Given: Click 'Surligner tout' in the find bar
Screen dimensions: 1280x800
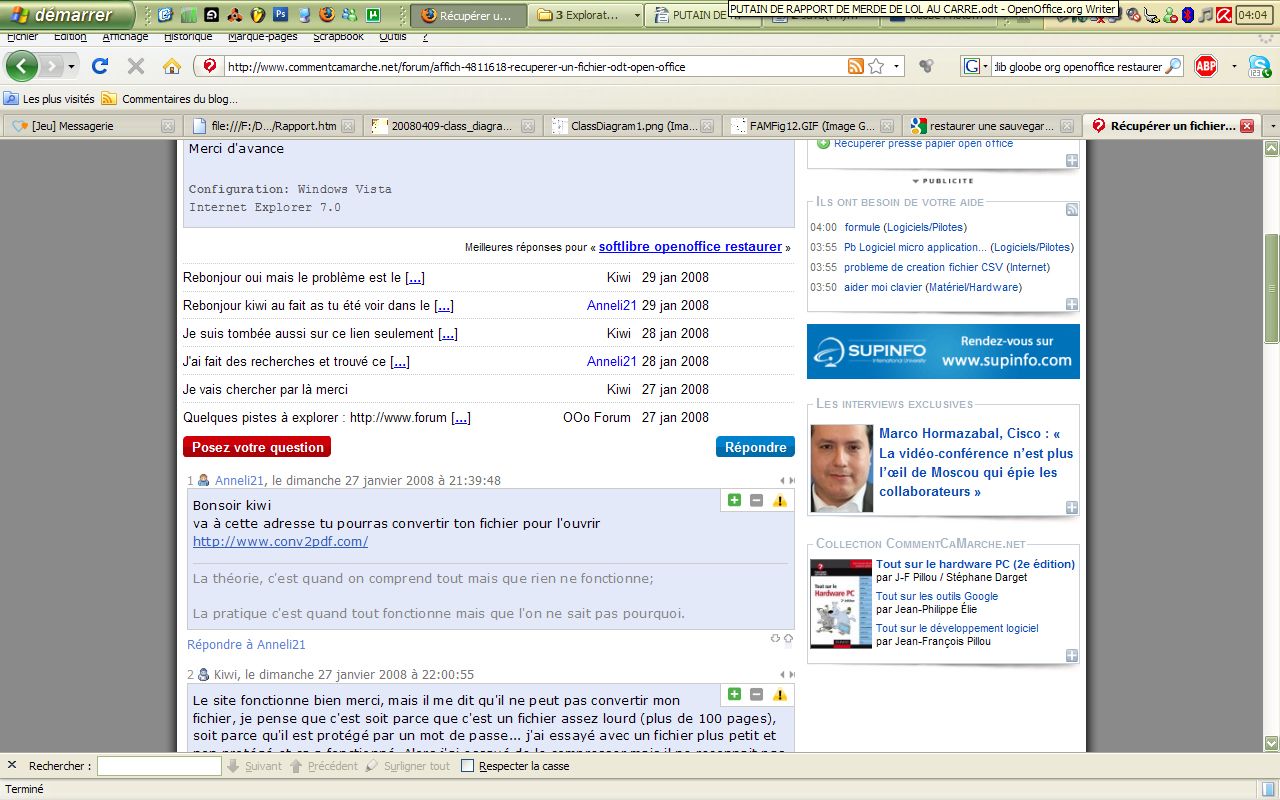Looking at the screenshot, I should 408,766.
